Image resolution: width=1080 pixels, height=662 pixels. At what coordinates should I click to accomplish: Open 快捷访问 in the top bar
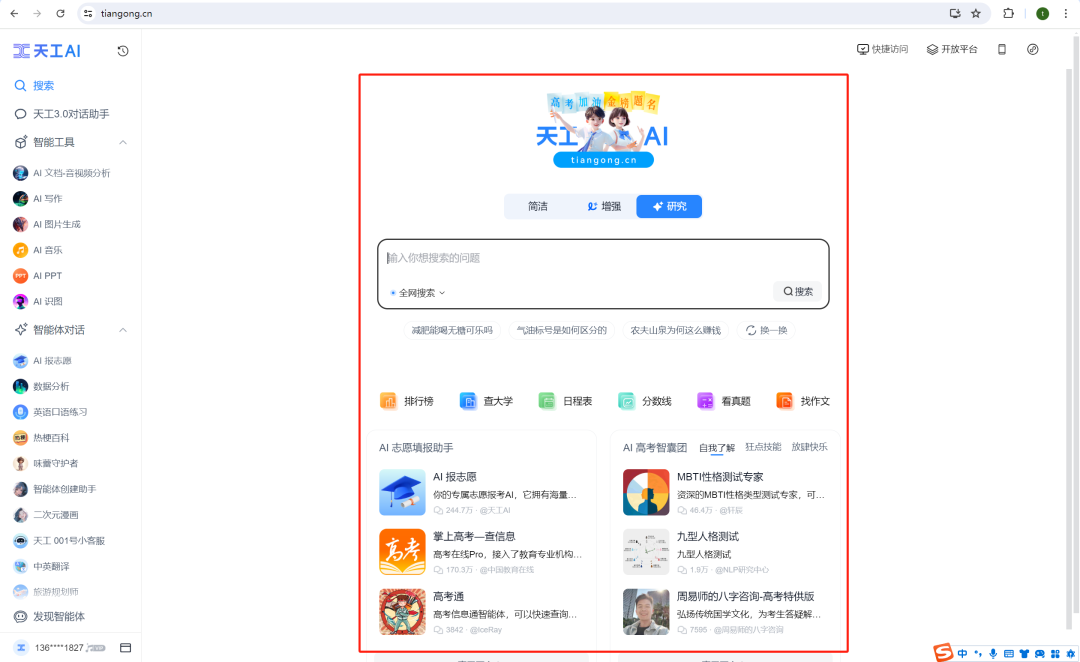point(882,49)
